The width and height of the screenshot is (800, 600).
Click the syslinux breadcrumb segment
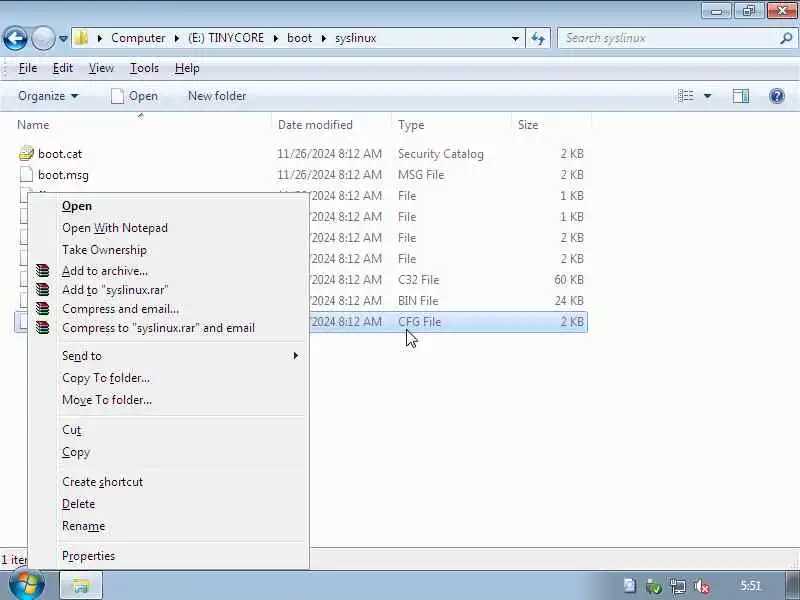tap(356, 38)
